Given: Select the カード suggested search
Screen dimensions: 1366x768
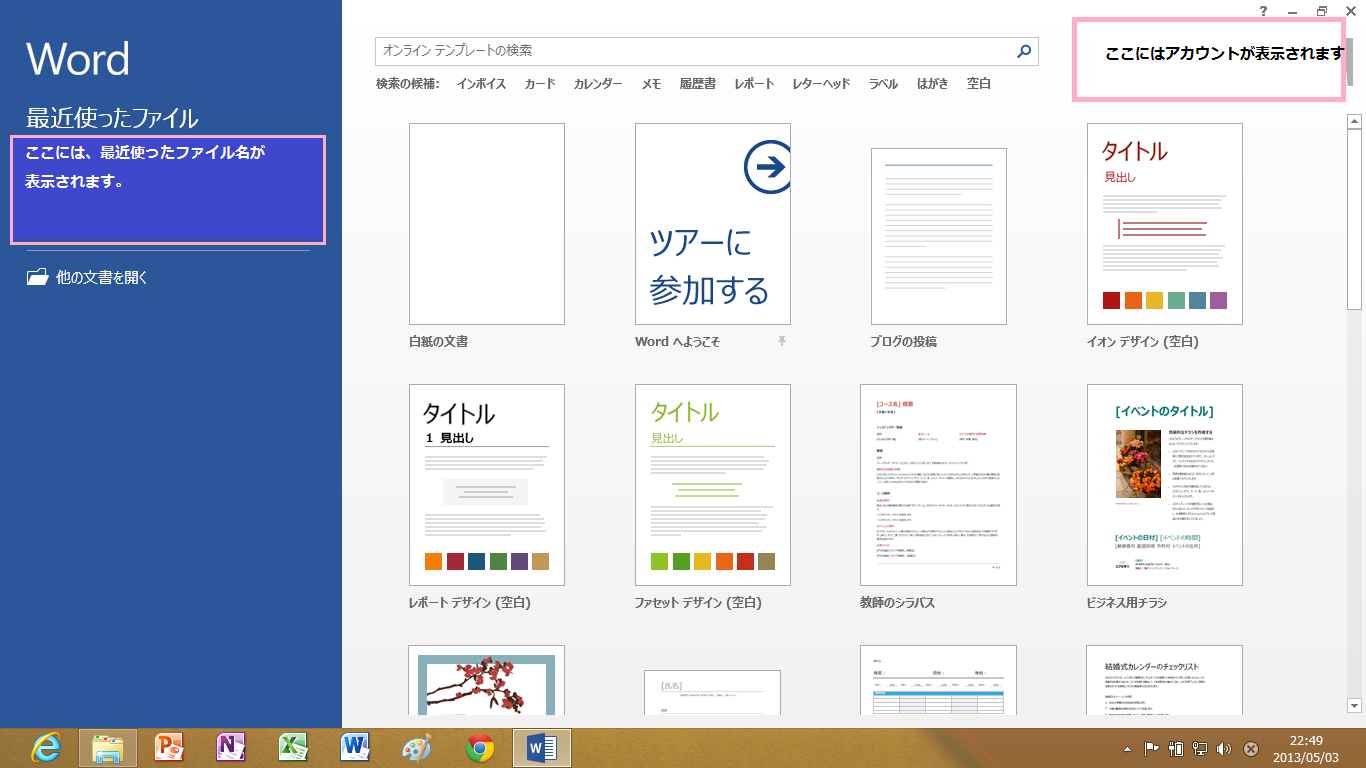Looking at the screenshot, I should [540, 84].
